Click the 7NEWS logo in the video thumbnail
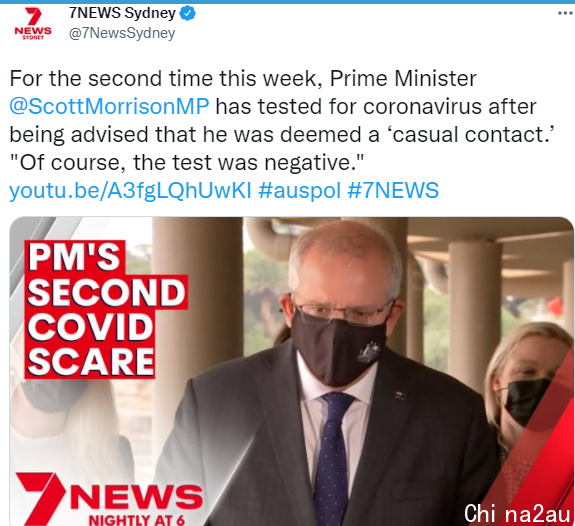Image resolution: width=575 pixels, height=526 pixels. coord(109,499)
